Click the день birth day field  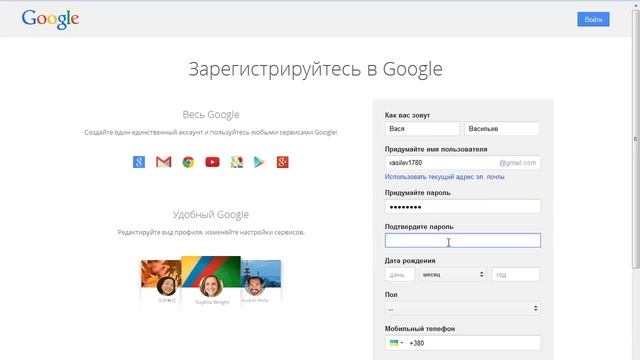pyautogui.click(x=400, y=274)
